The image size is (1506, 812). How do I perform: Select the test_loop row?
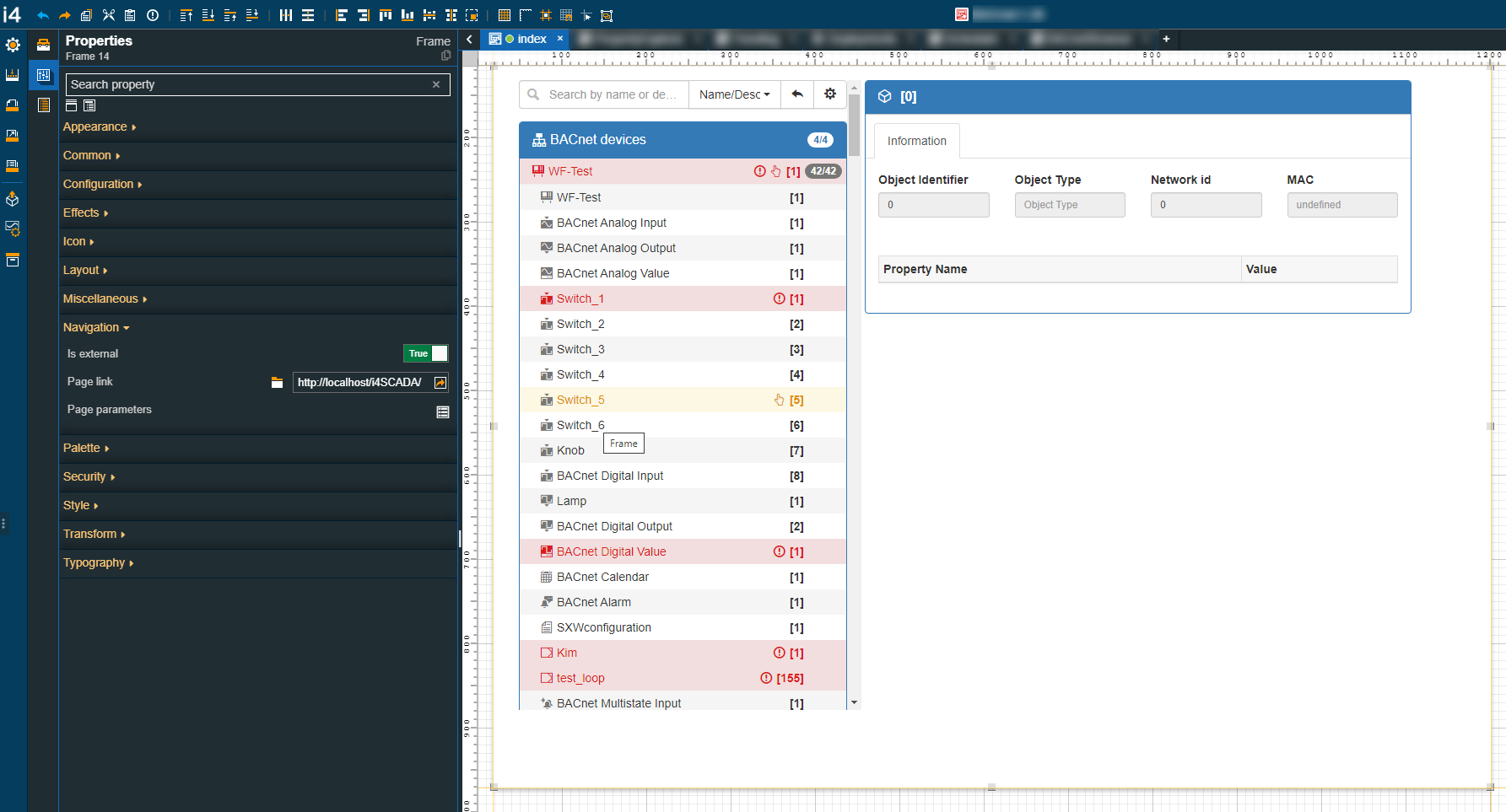[683, 678]
